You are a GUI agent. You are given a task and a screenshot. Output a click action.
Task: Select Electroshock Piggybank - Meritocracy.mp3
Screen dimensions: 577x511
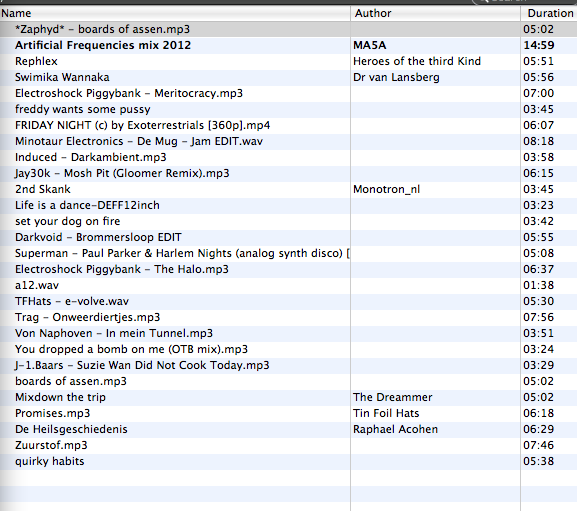[x=288, y=93]
